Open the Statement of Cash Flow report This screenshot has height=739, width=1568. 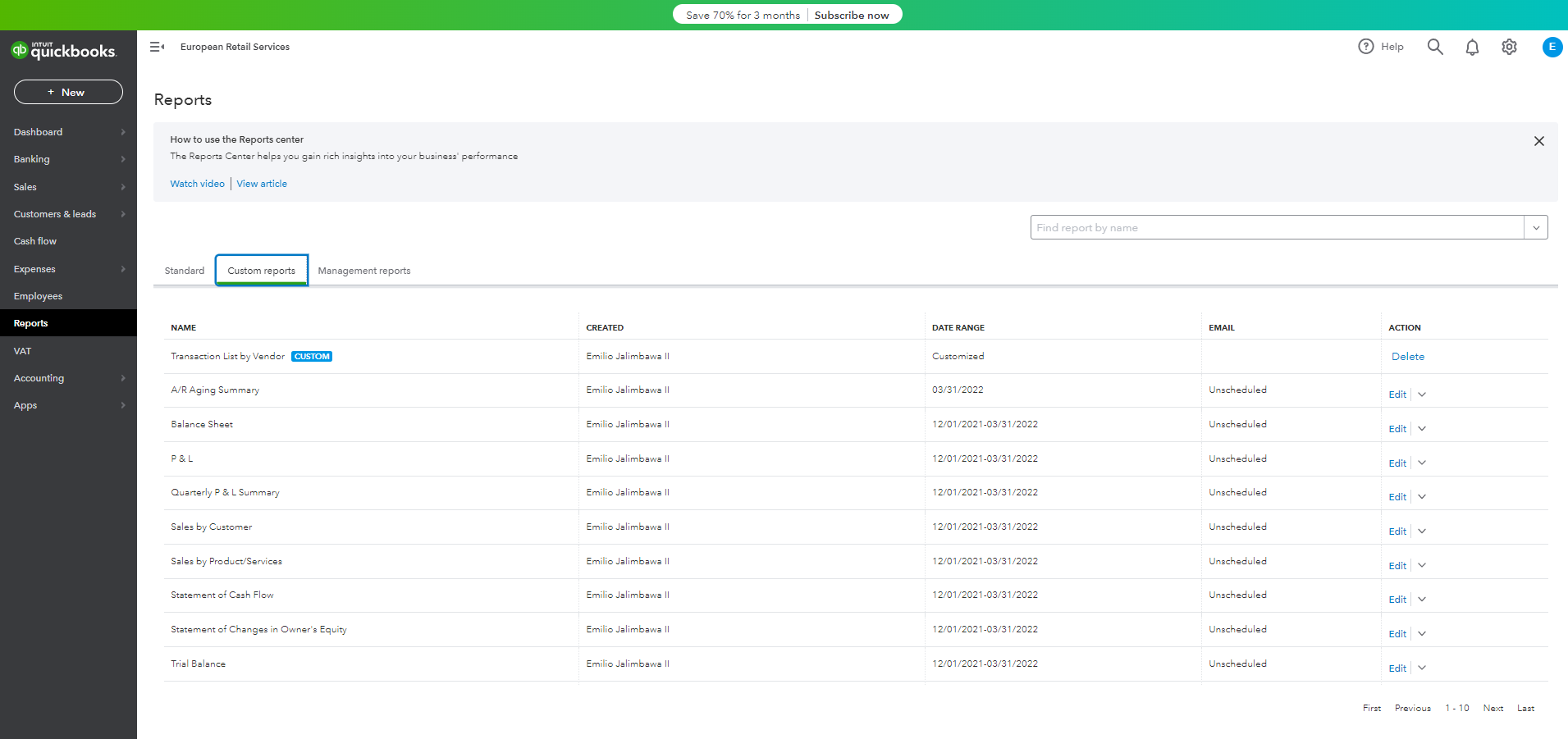click(x=222, y=595)
